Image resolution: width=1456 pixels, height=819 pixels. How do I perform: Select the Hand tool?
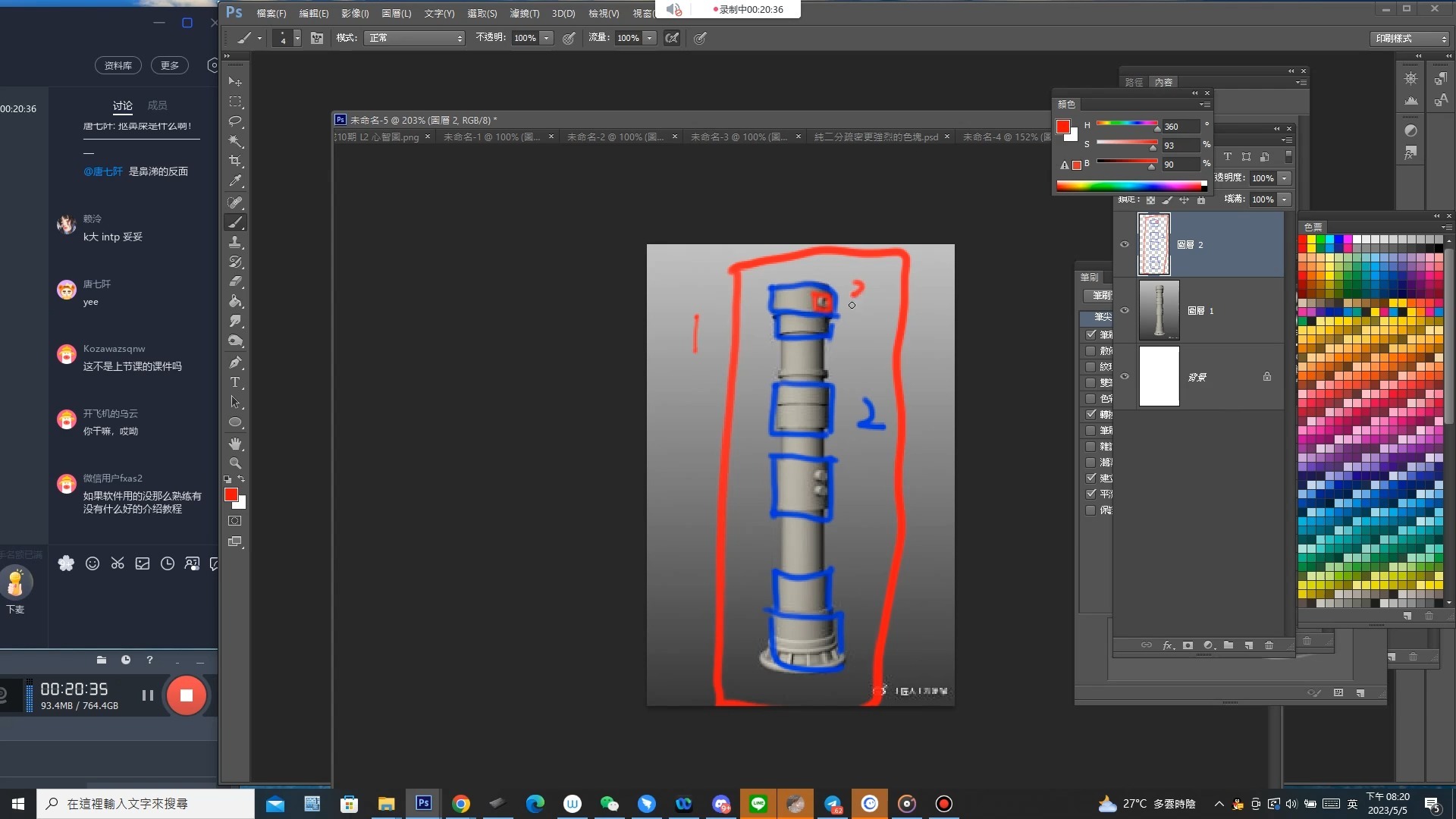(x=235, y=443)
